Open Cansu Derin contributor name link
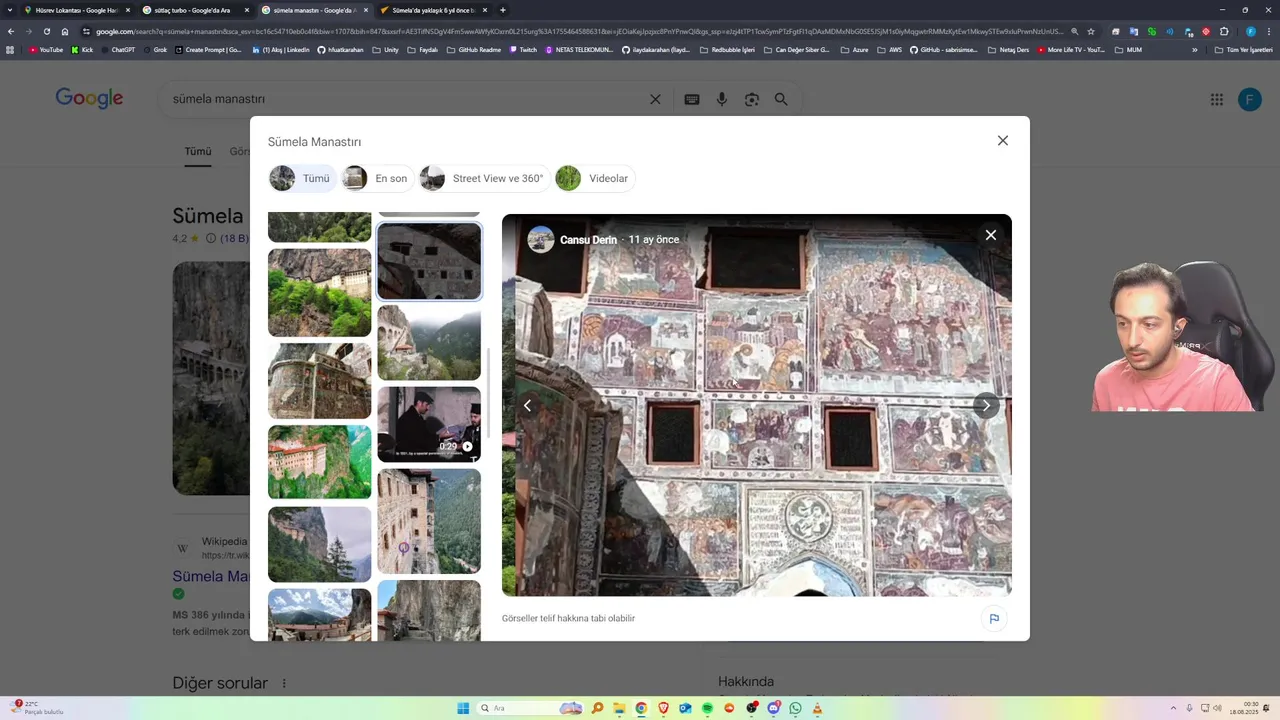Screen dimensions: 1280x720 tap(588, 240)
